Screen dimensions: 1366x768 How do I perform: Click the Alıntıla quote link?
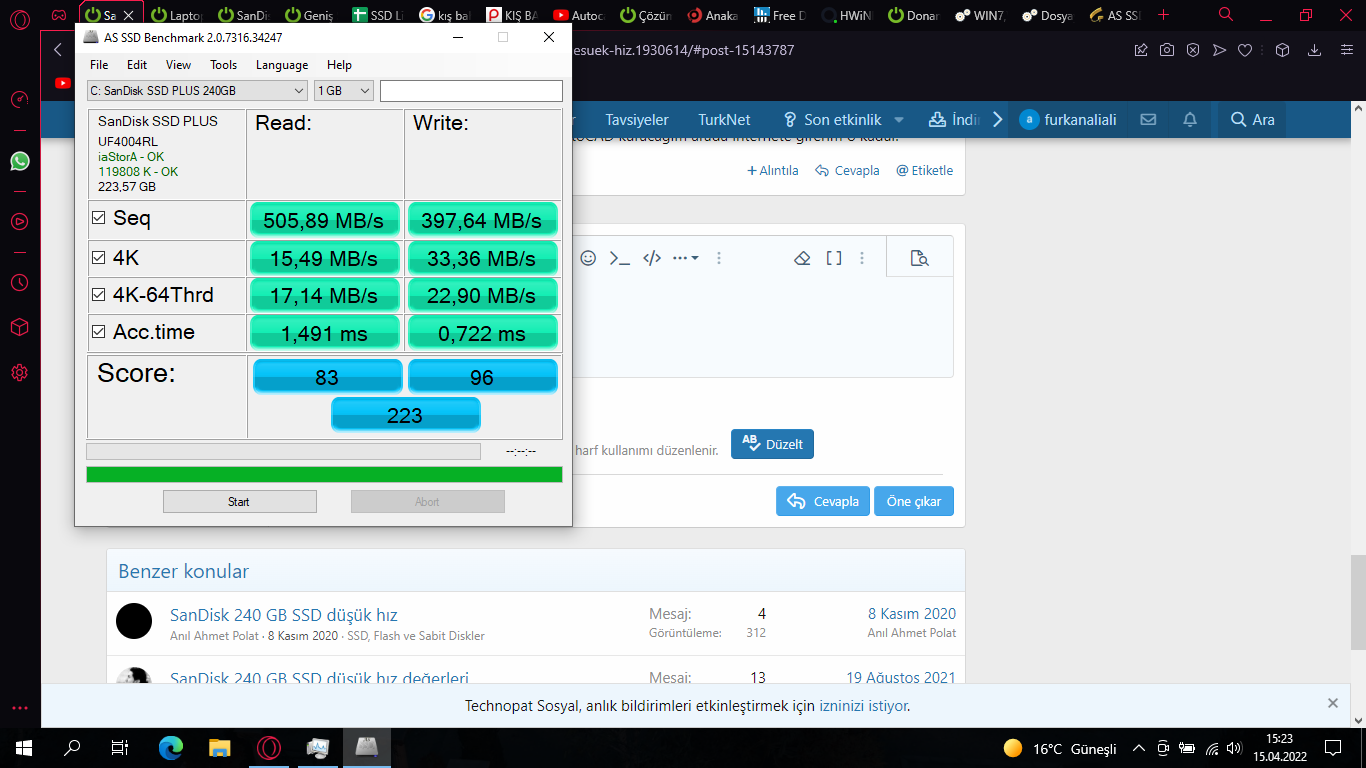point(773,170)
